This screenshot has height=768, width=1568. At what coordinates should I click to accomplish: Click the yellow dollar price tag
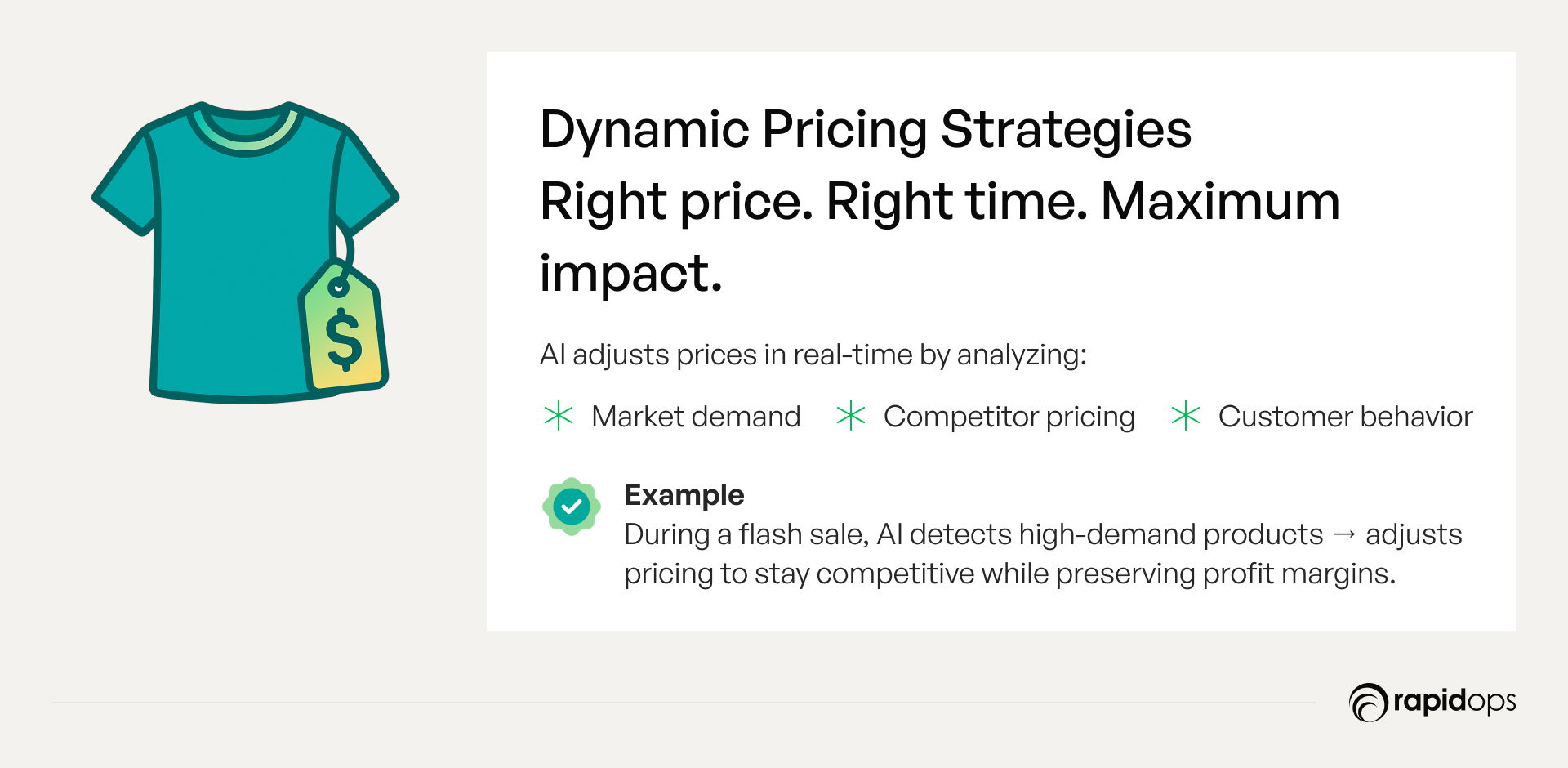coord(343,327)
